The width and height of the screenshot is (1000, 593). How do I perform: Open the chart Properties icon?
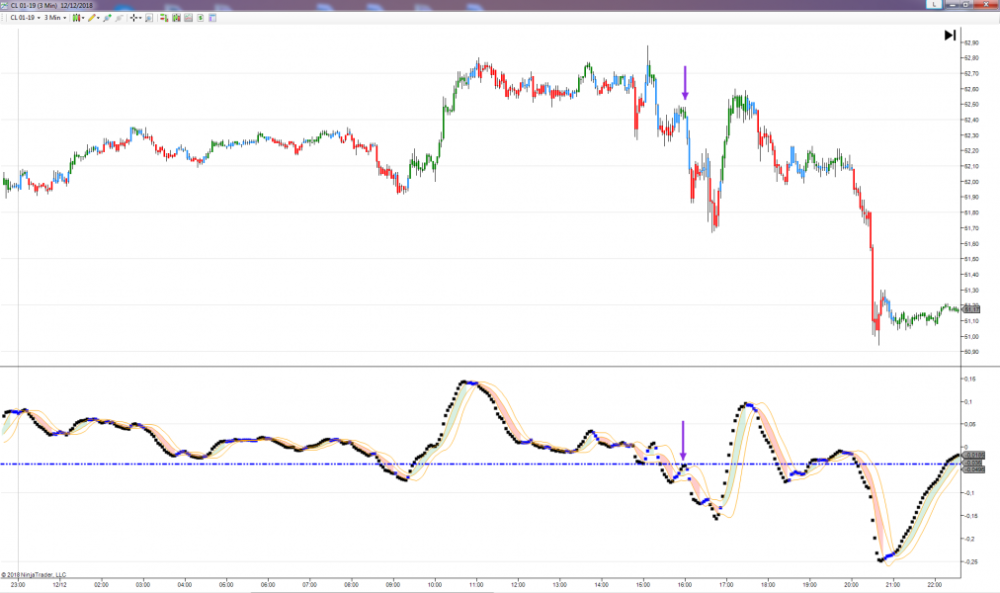(x=212, y=18)
